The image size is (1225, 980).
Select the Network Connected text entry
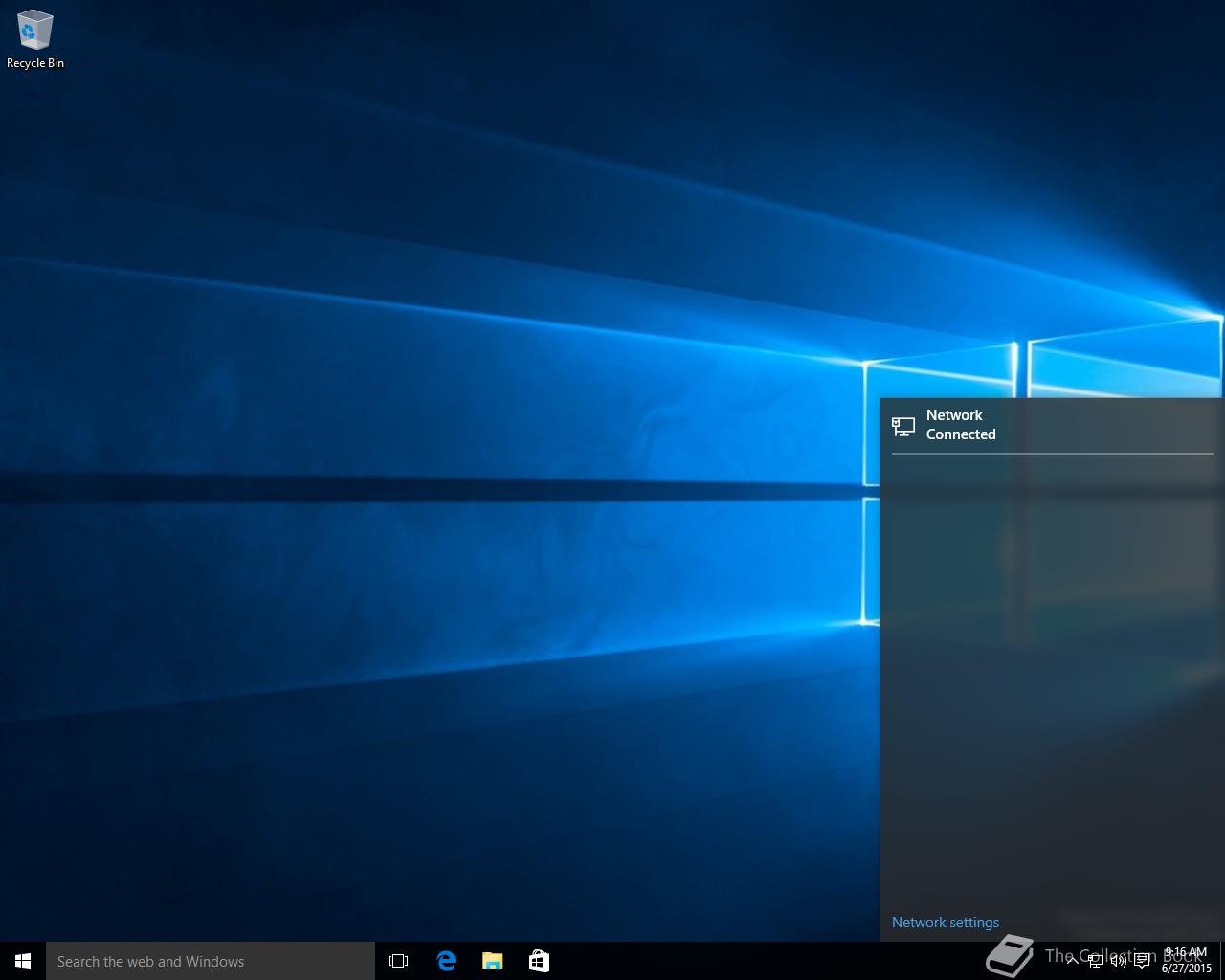coord(961,425)
